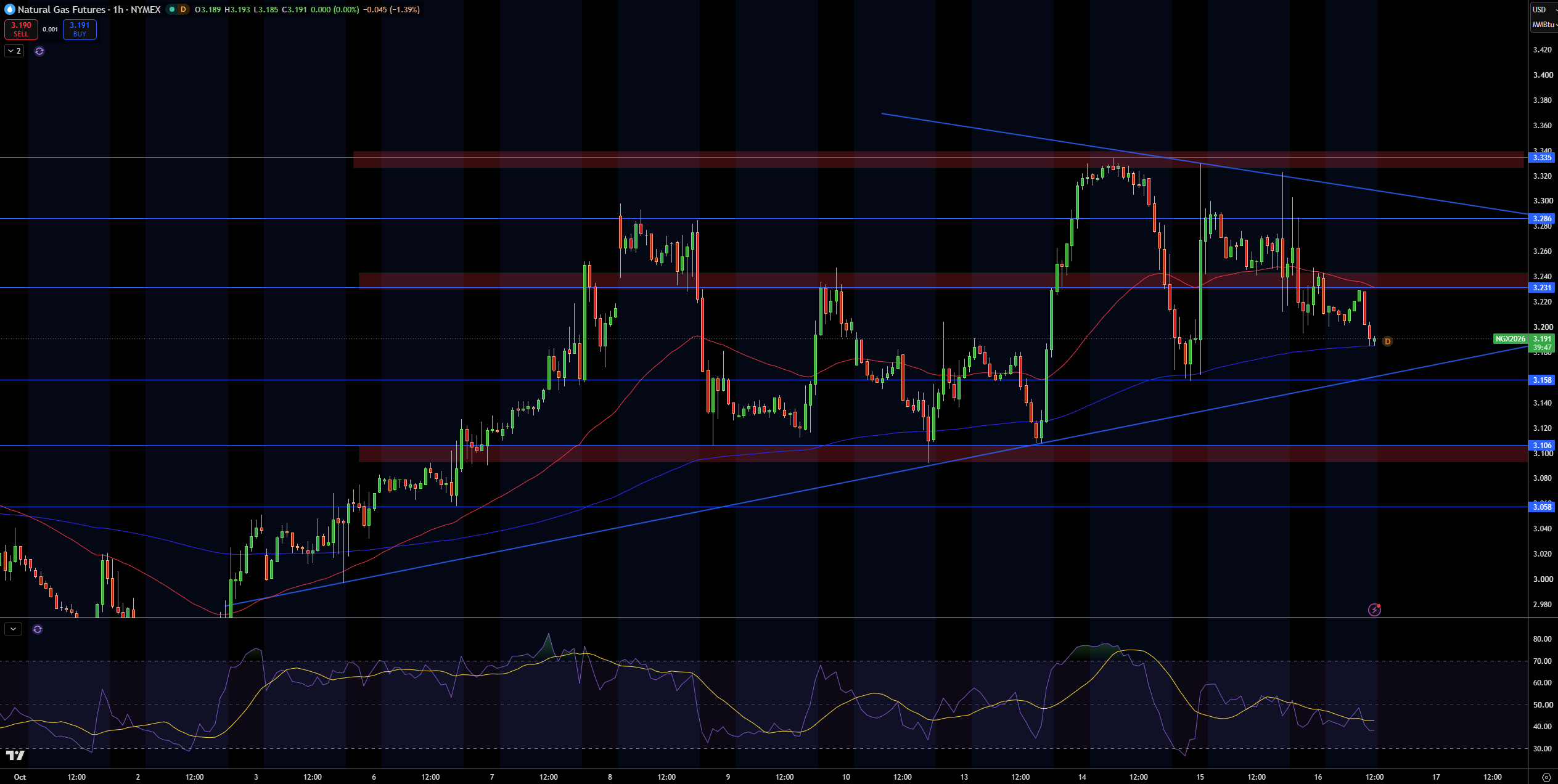1558x784 pixels.
Task: Click the 0.001 spread value
Action: pos(51,29)
